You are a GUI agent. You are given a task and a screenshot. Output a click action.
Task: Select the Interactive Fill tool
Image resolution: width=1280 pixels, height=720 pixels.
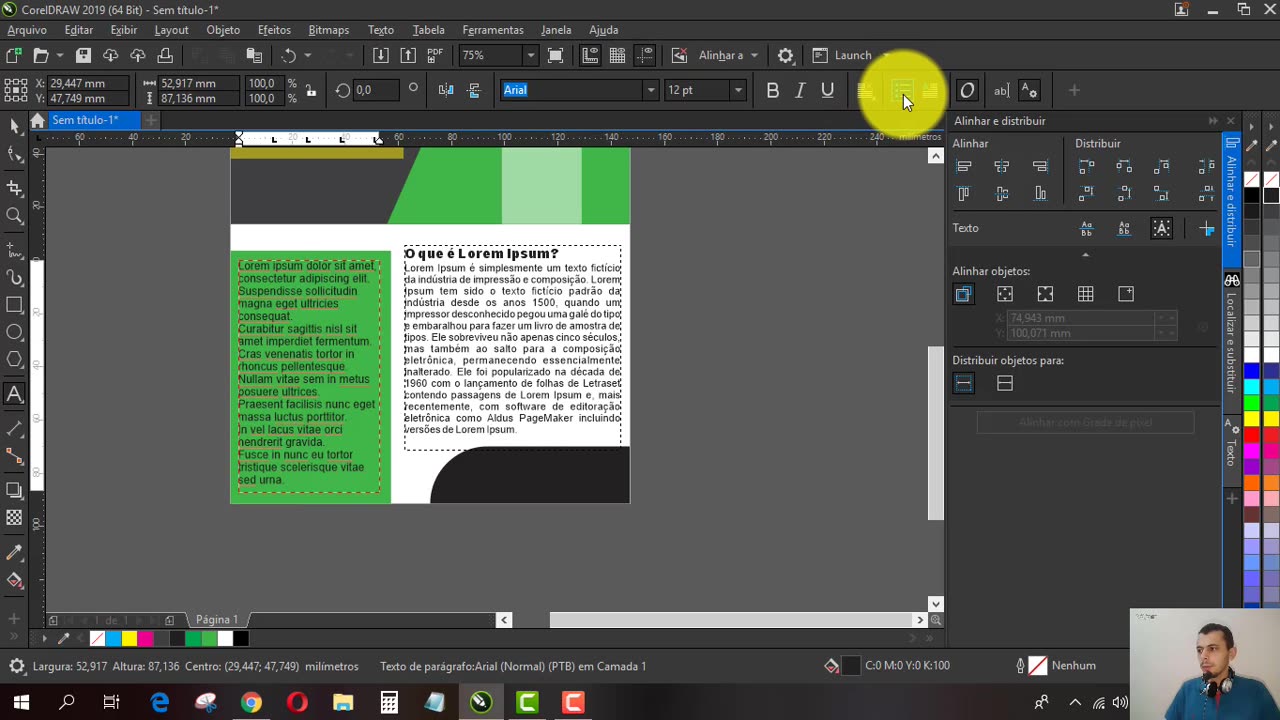pyautogui.click(x=14, y=580)
